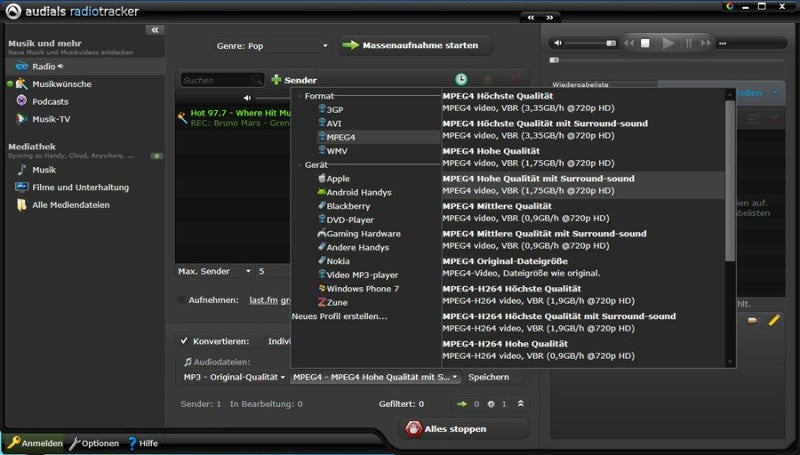Click Speichern button
Viewport: 800px width, 455px height.
click(x=489, y=377)
